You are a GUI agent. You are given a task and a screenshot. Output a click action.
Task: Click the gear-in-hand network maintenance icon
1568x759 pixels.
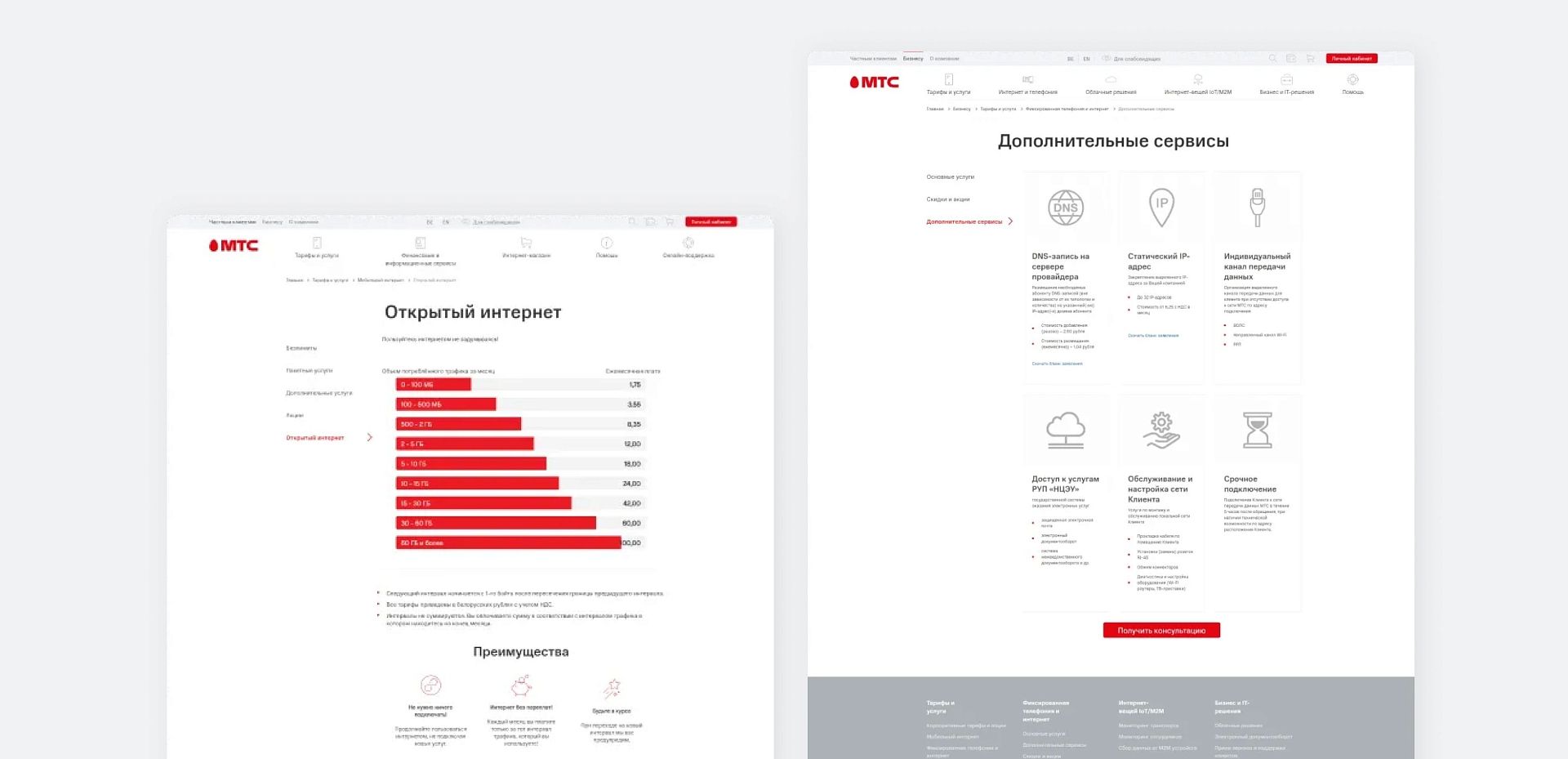tap(1161, 430)
